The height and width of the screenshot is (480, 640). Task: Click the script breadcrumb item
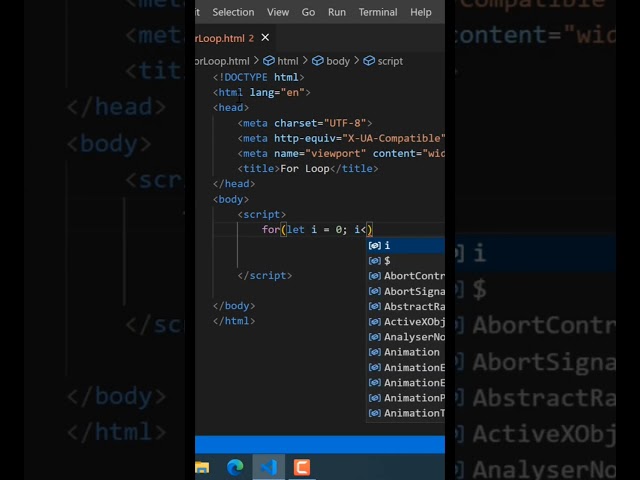[390, 61]
